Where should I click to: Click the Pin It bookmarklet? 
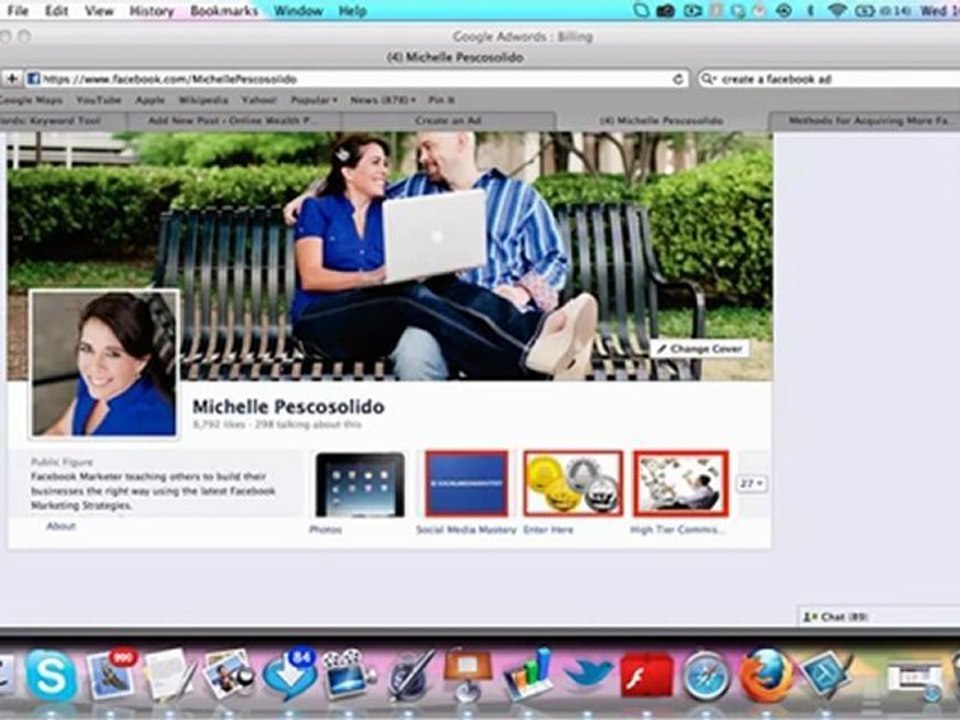click(441, 100)
